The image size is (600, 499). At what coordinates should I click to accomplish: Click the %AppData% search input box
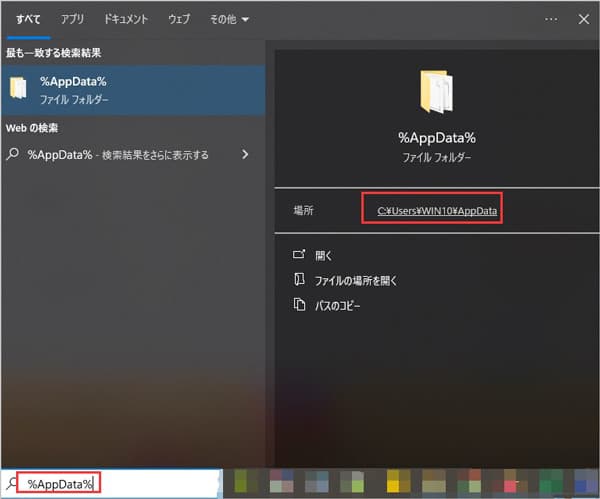click(111, 484)
